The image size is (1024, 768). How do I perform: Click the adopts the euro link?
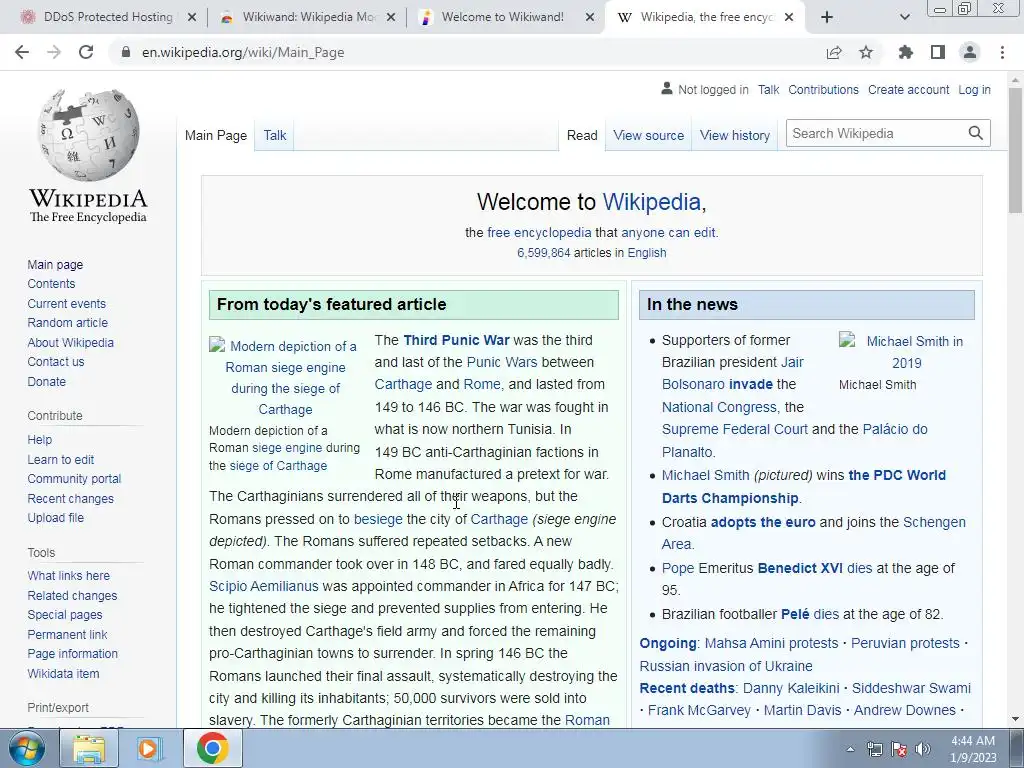coord(763,522)
